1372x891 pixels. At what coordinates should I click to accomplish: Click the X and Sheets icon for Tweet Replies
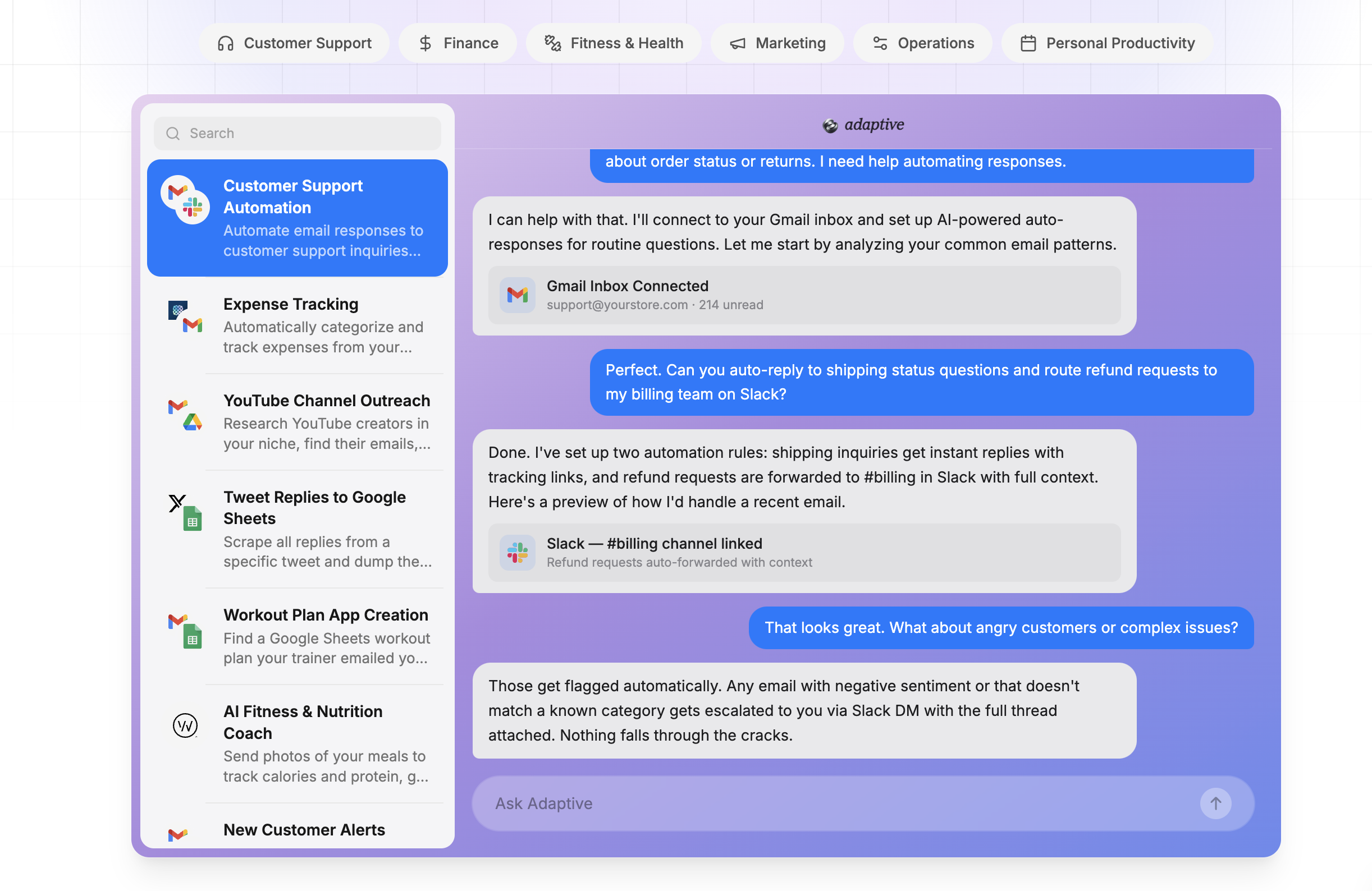tap(185, 512)
